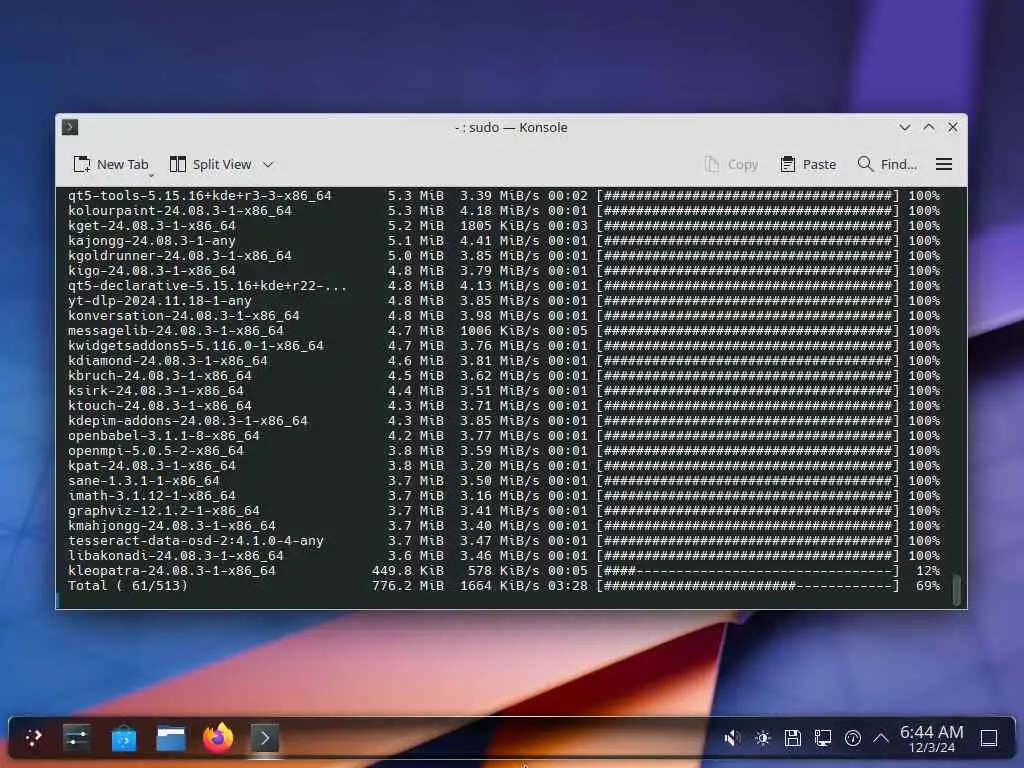Click the kget-24.08.3-1-x86_64 package text

pyautogui.click(x=152, y=225)
